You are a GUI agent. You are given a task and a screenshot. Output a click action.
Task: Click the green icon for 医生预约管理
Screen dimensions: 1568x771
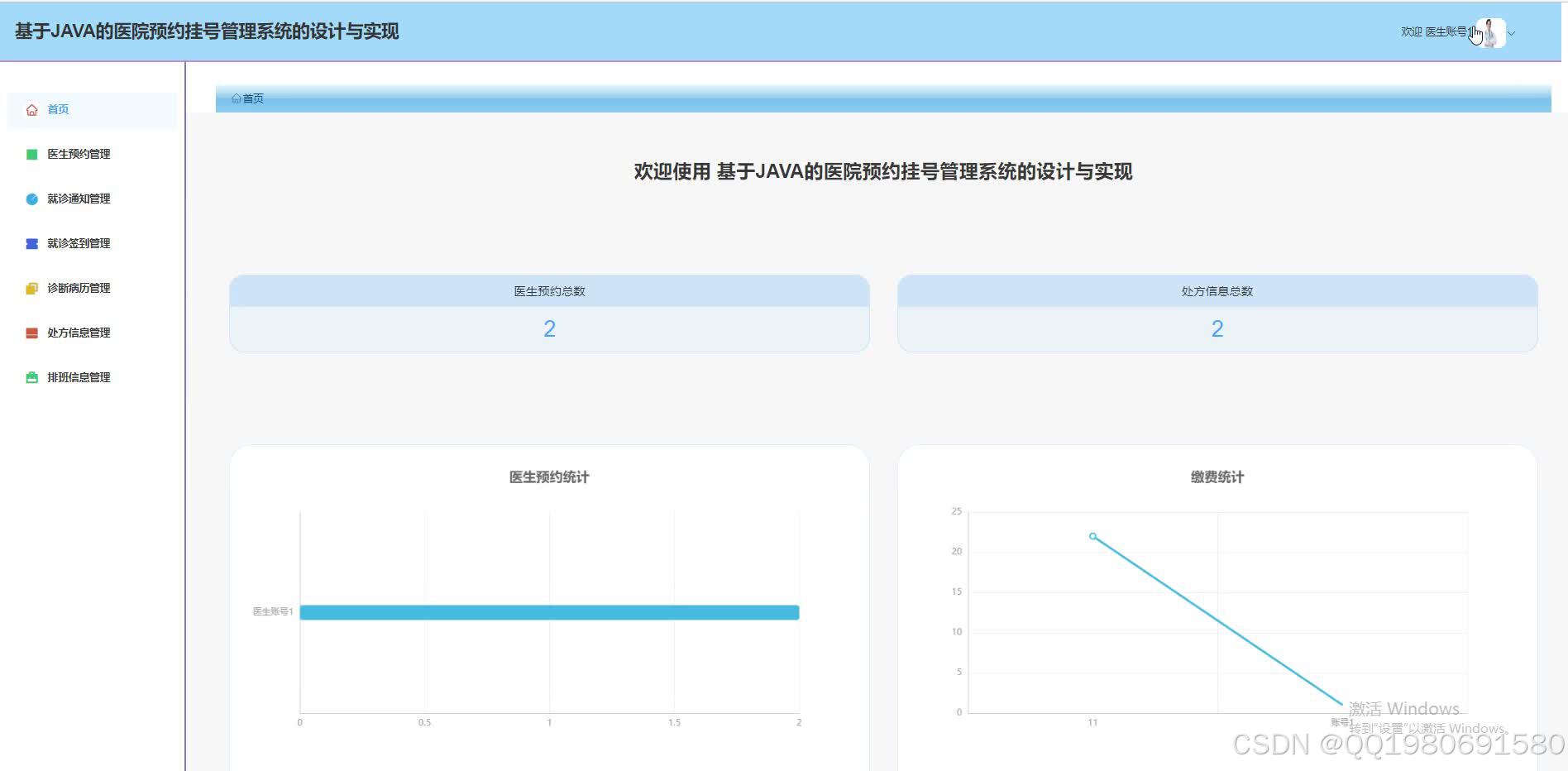pos(31,153)
